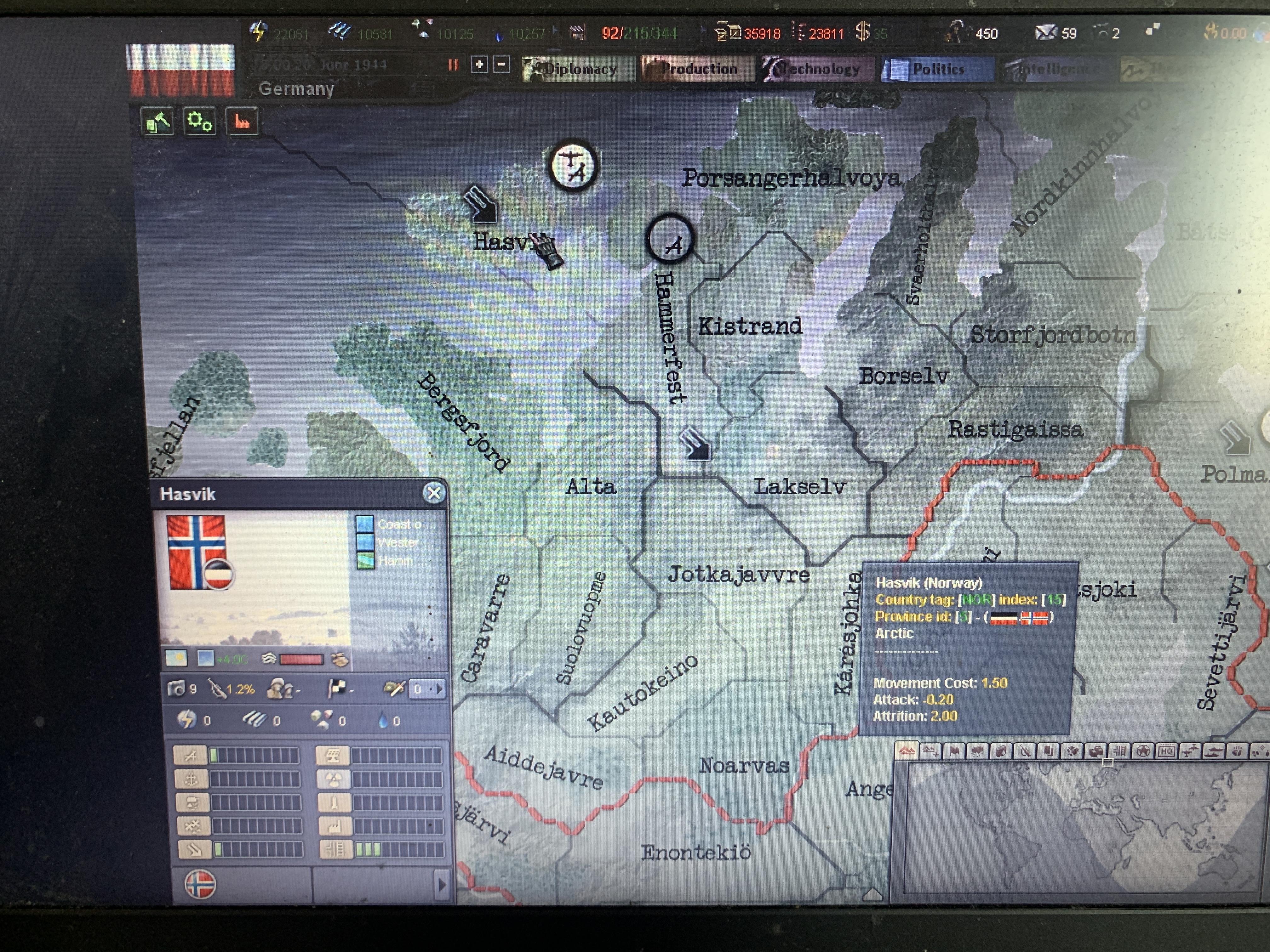Build a rocket test site in Hasvik

[334, 802]
